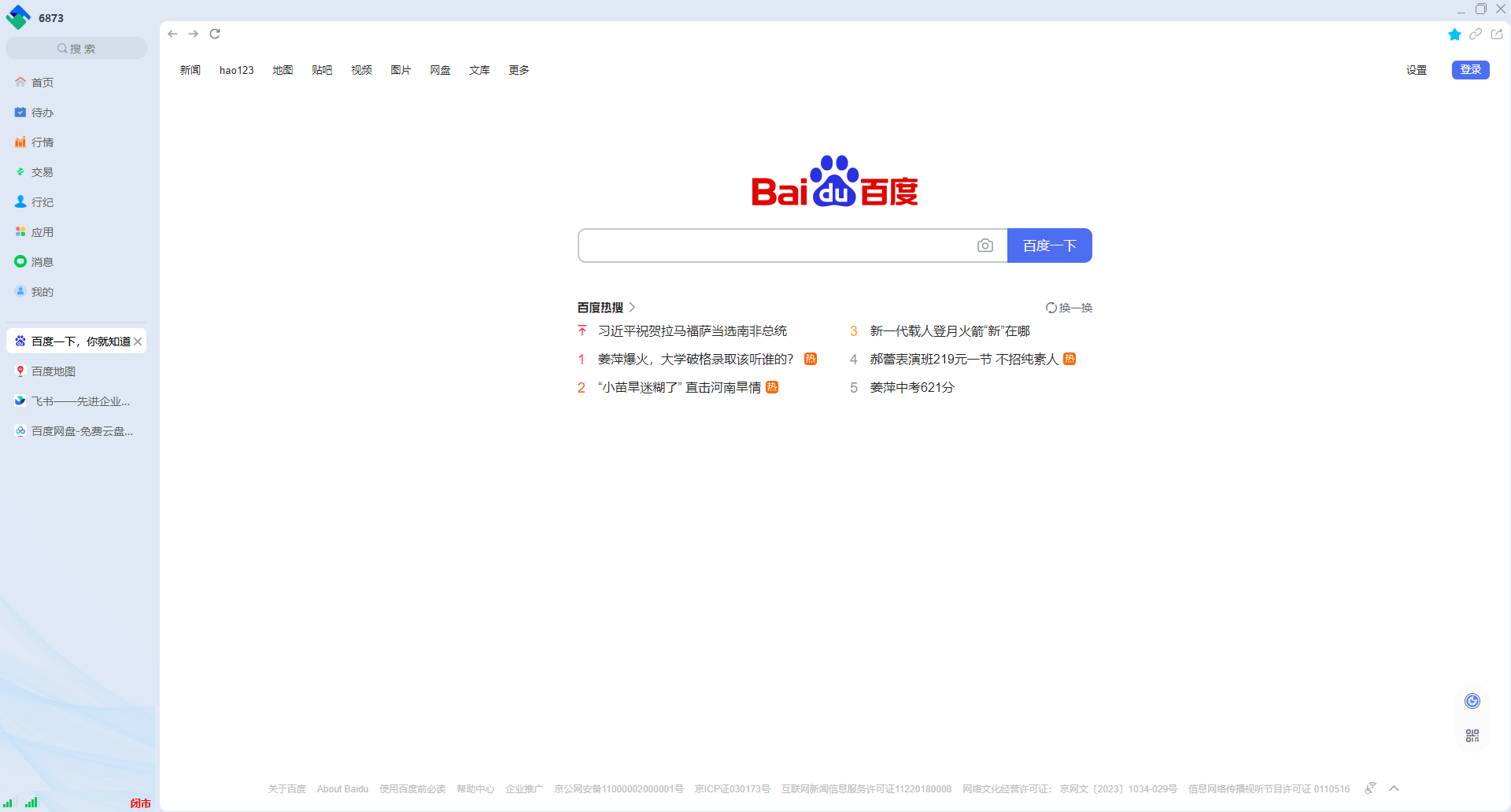Go forward to the next page
This screenshot has height=812, width=1511.
coord(194,34)
